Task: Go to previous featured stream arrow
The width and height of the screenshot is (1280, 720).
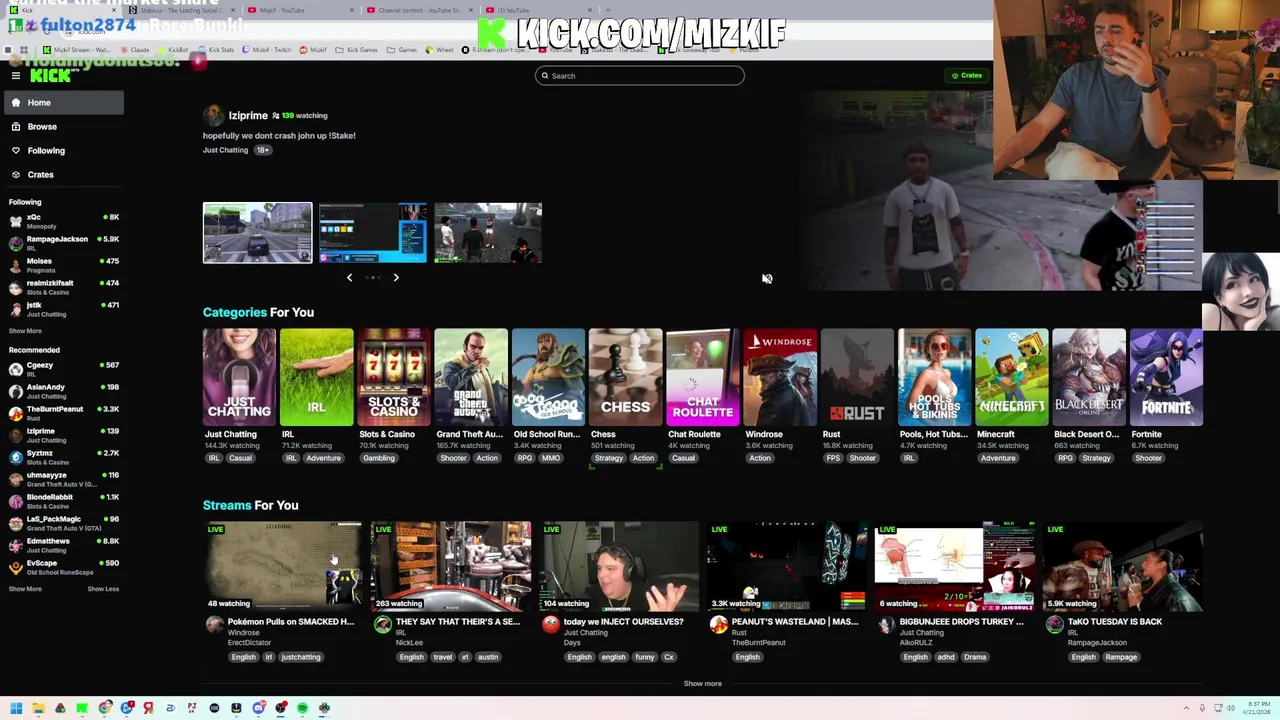Action: pyautogui.click(x=349, y=277)
